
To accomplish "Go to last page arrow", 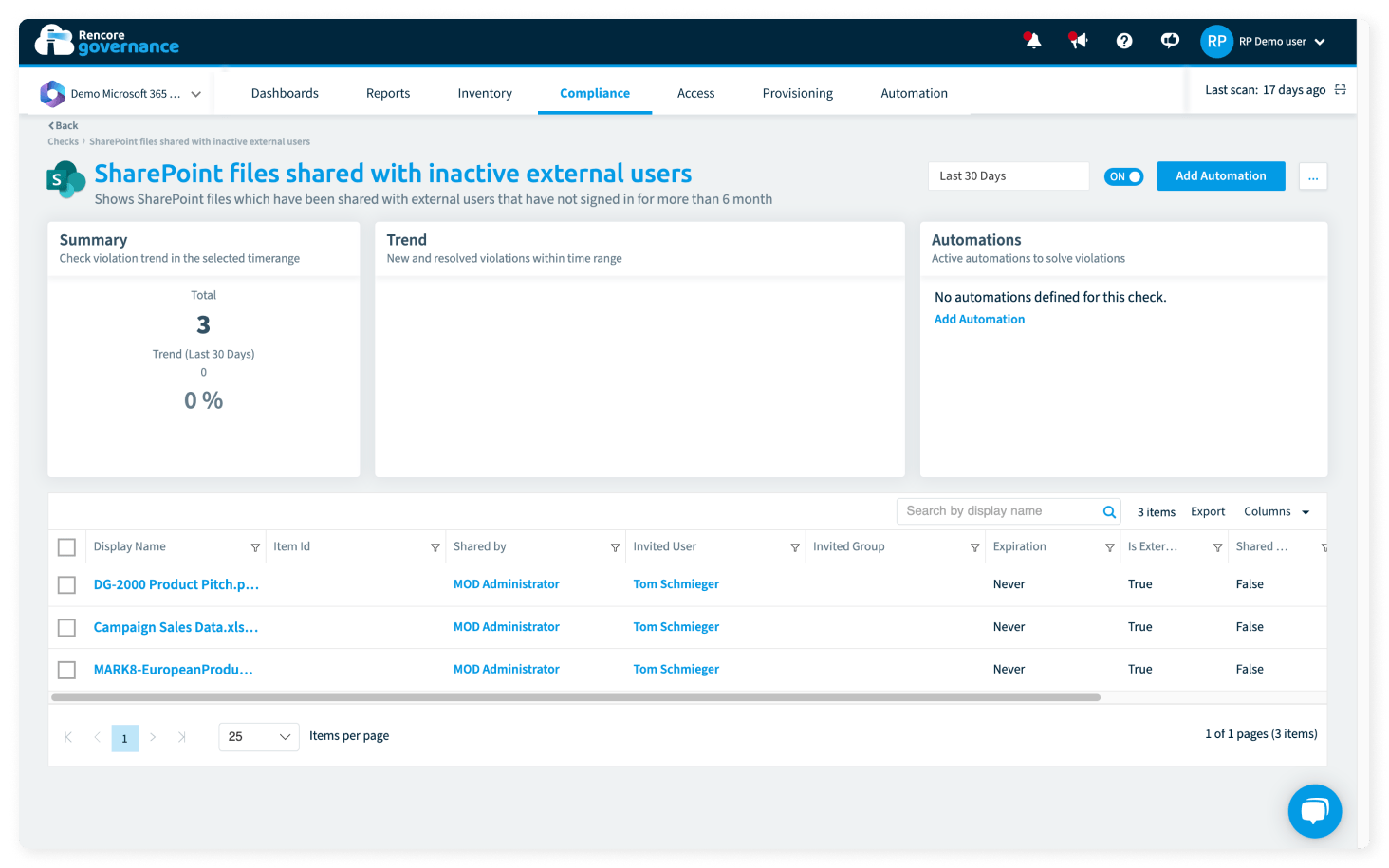I will coord(182,737).
